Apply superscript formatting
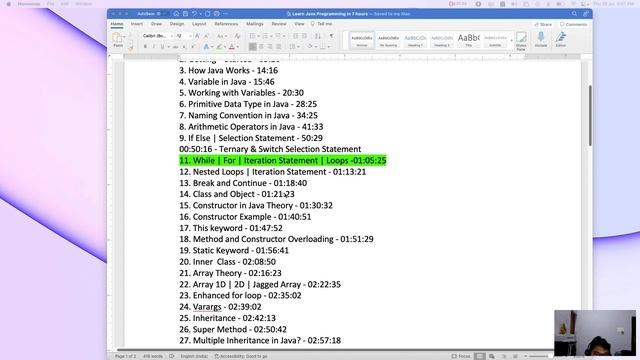Image resolution: width=640 pixels, height=360 pixels. pyautogui.click(x=193, y=47)
